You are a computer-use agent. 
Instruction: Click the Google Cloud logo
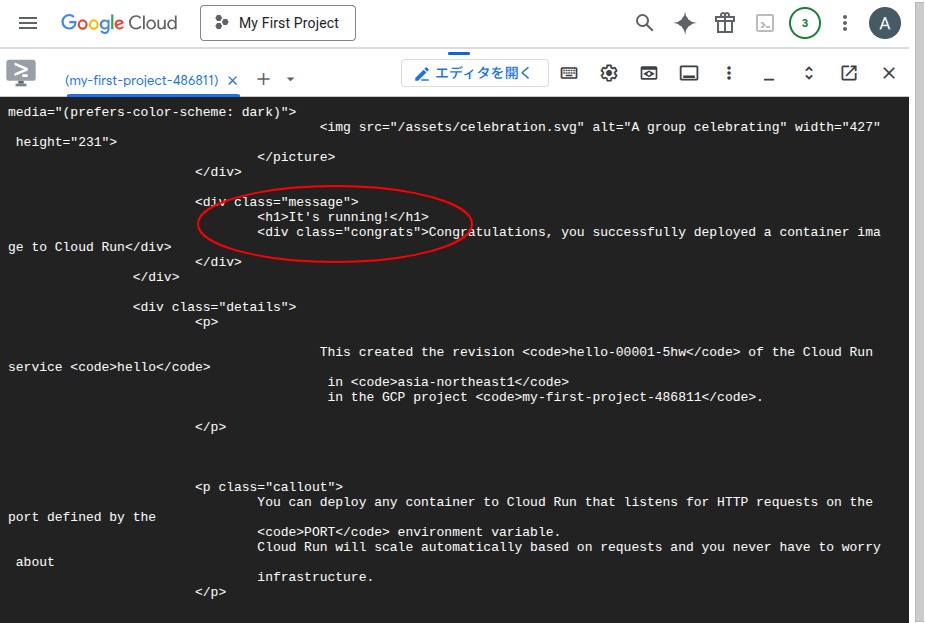(x=119, y=23)
